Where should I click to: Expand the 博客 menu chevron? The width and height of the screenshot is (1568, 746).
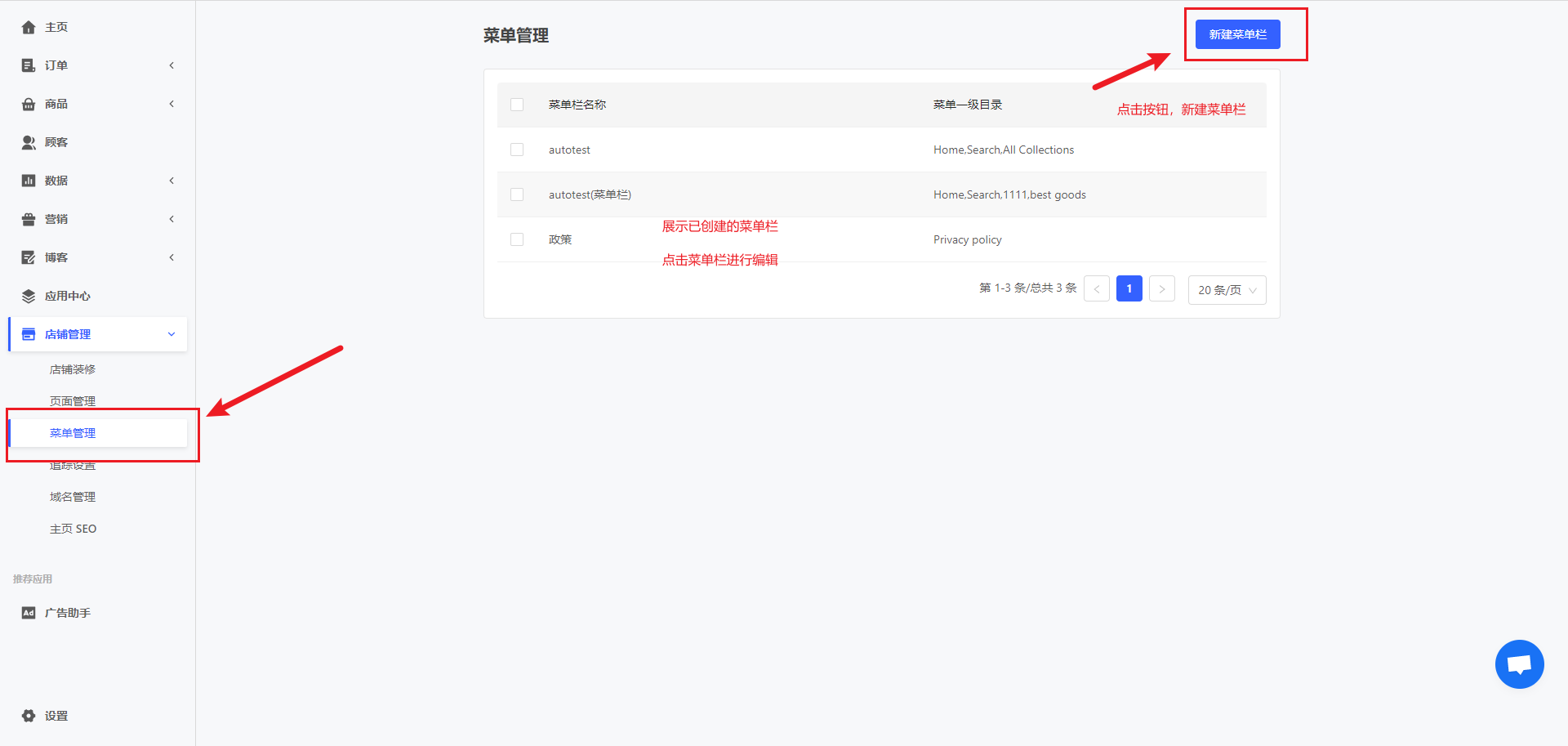tap(171, 257)
